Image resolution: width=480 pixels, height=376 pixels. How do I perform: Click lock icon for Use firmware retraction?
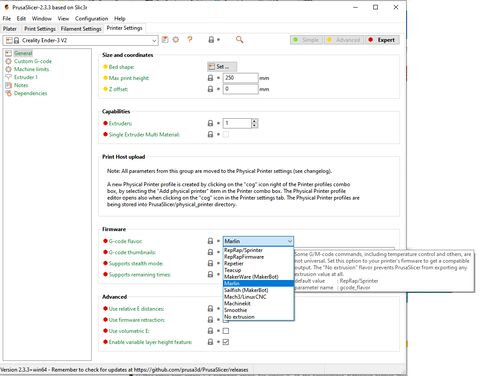click(x=210, y=320)
